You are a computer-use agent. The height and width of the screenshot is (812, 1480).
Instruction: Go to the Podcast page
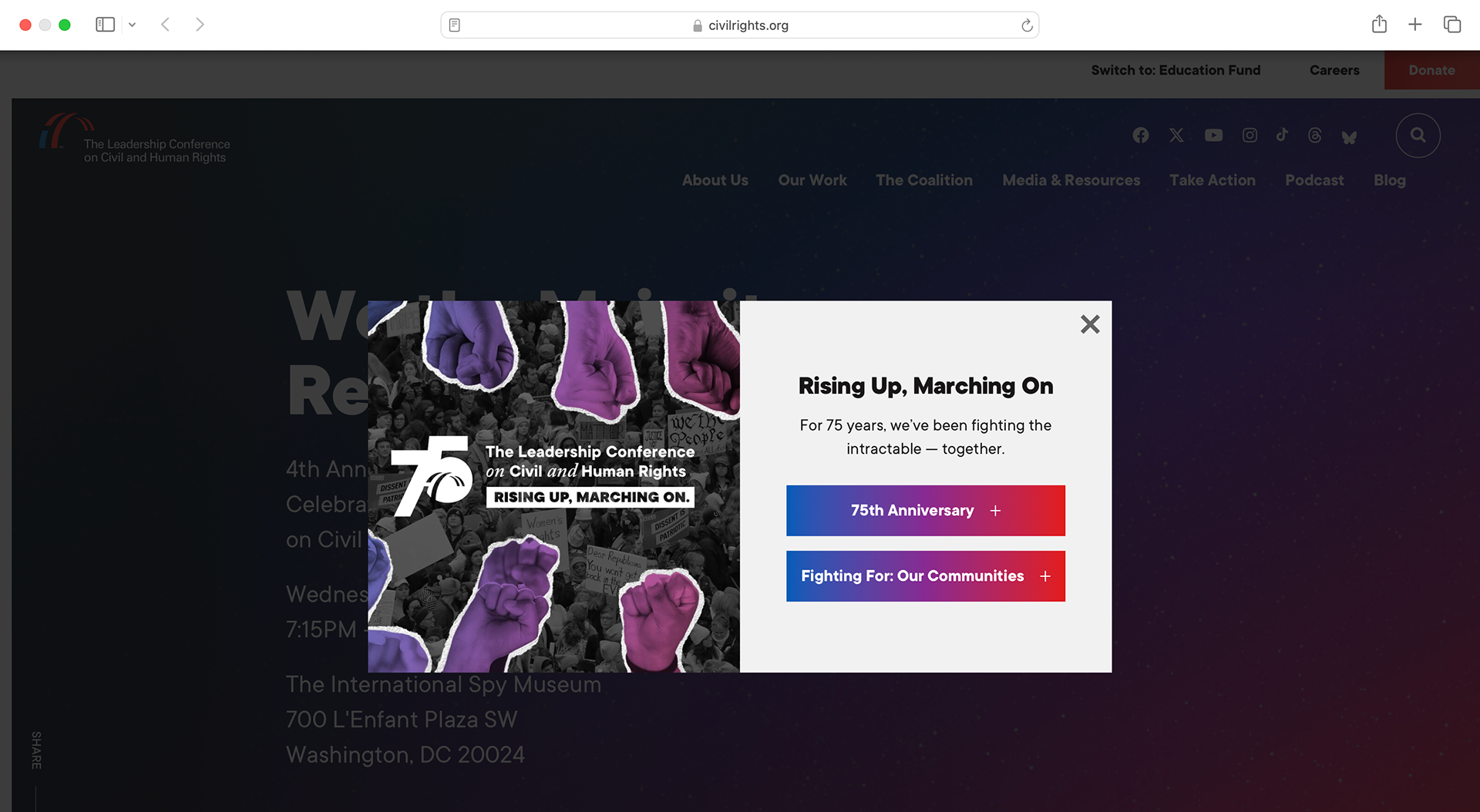point(1314,180)
